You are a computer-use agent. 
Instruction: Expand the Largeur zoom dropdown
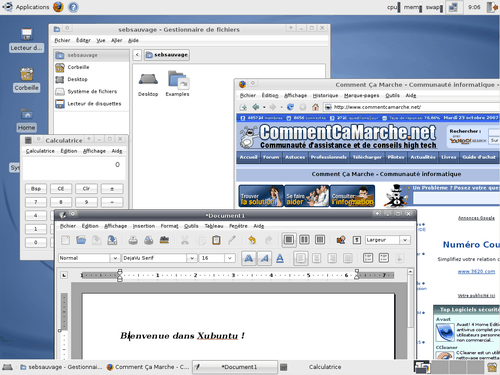pos(405,240)
